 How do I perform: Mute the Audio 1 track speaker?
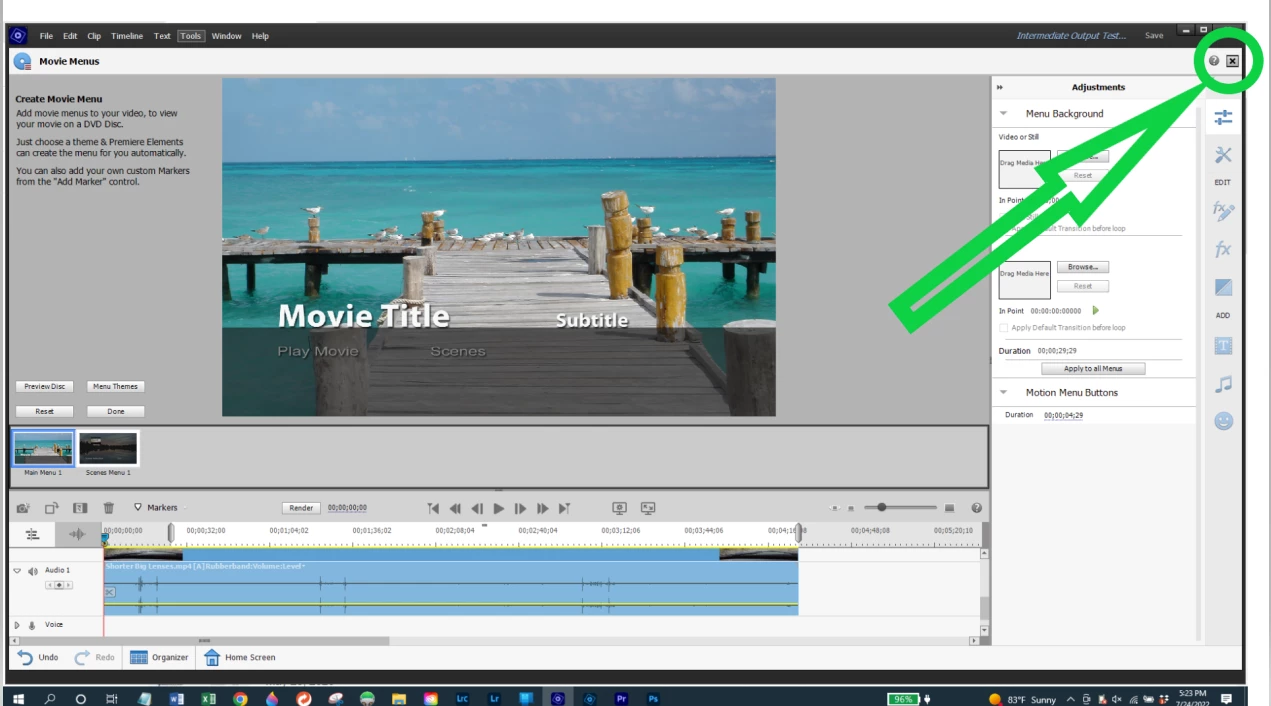coord(33,571)
